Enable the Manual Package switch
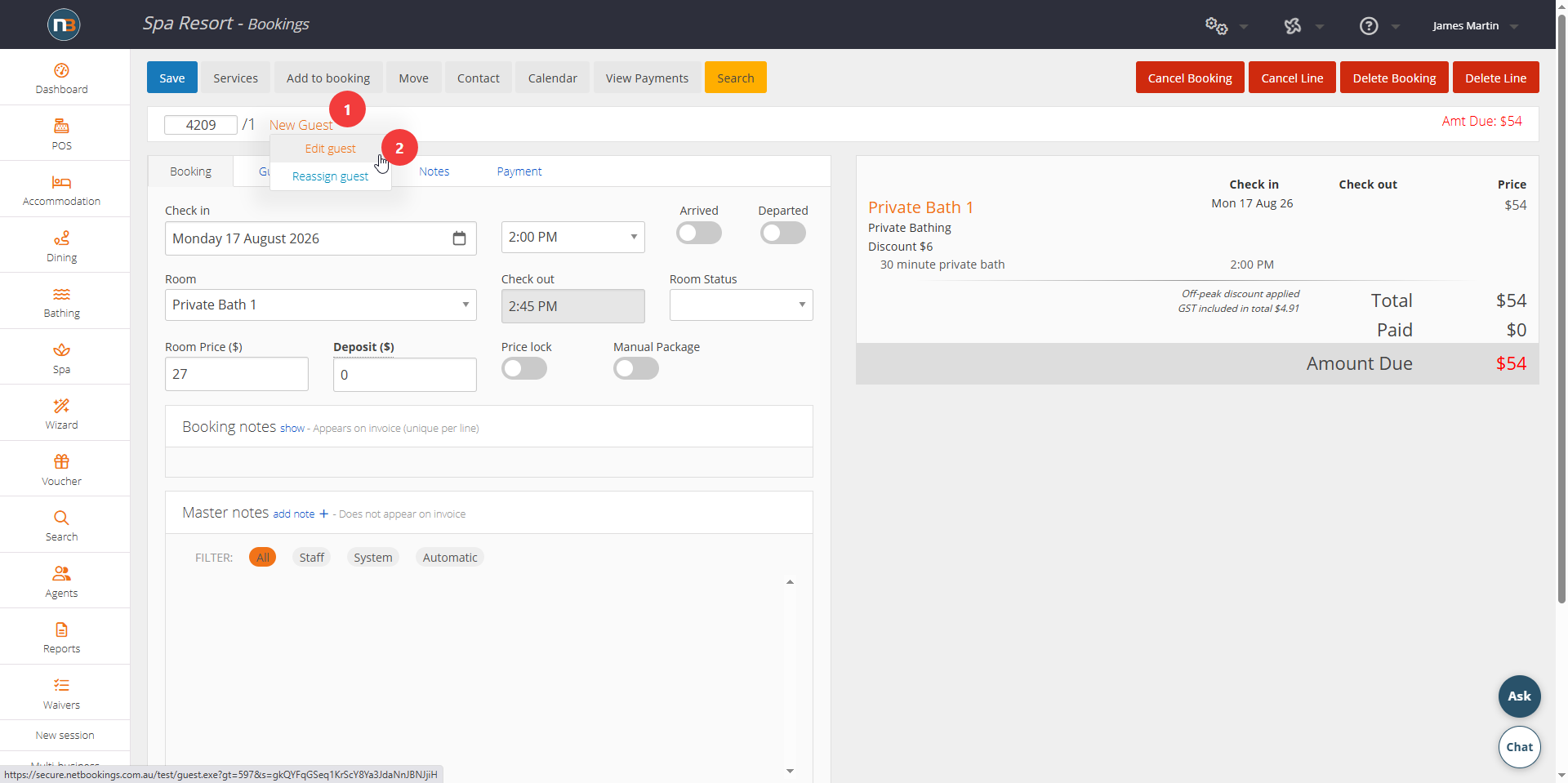Viewport: 1568px width, 783px height. (x=636, y=369)
